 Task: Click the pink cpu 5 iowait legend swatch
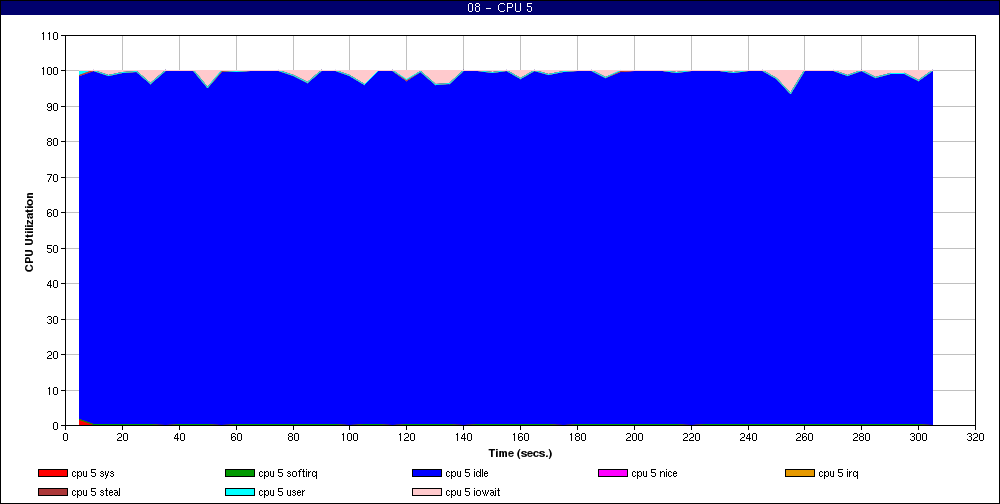(x=427, y=493)
